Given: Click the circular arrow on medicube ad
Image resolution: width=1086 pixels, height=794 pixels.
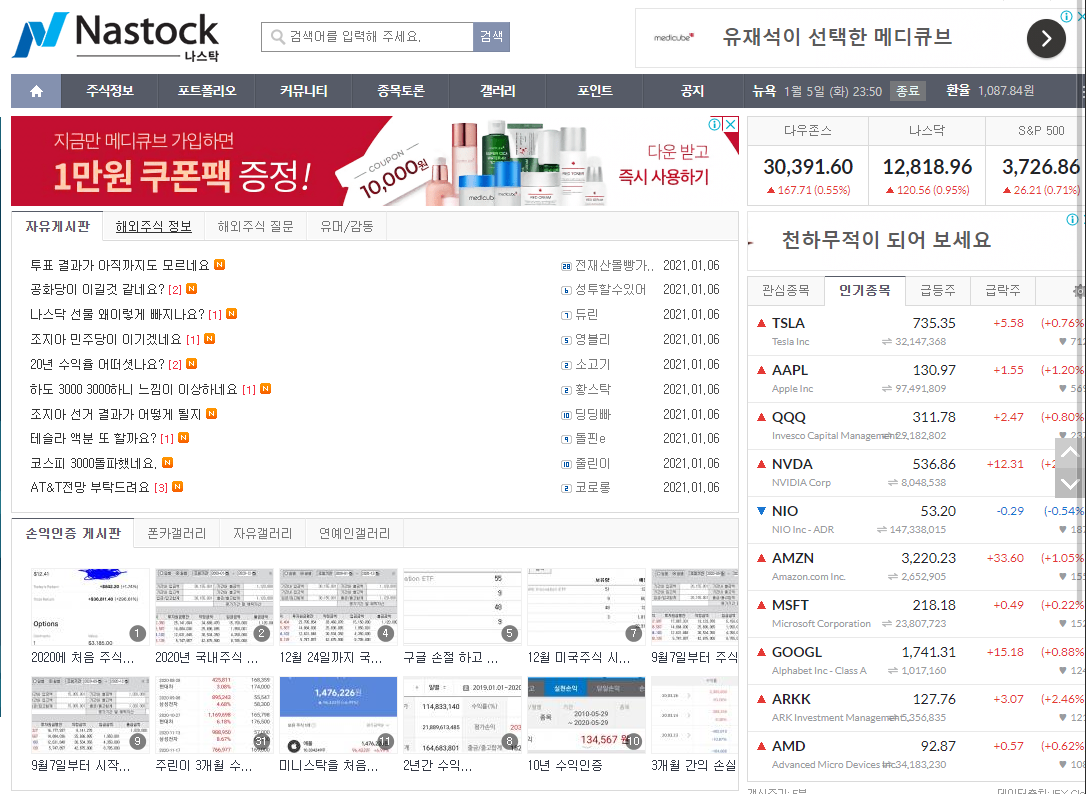Looking at the screenshot, I should (x=1046, y=38).
